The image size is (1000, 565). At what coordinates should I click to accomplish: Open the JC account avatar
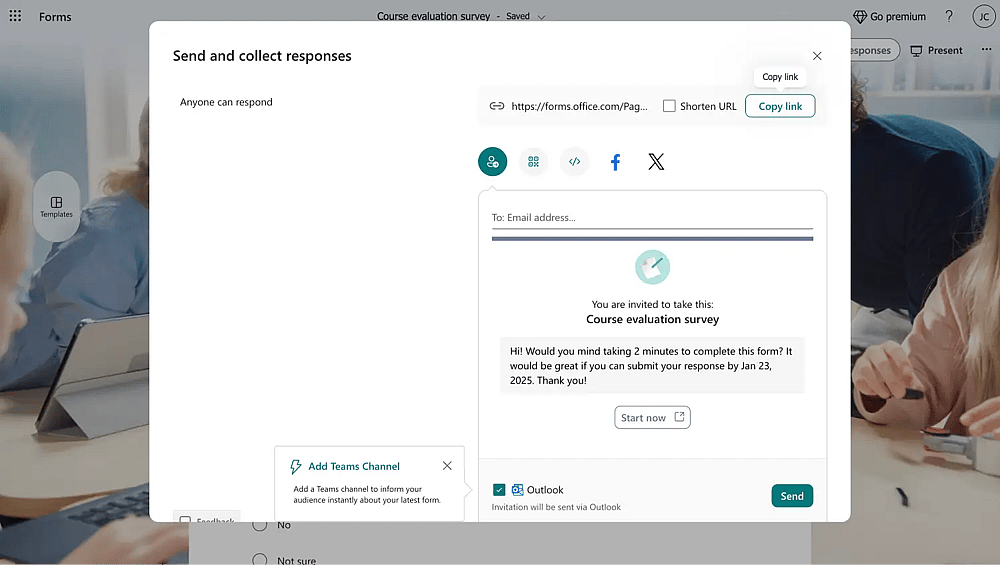(984, 17)
